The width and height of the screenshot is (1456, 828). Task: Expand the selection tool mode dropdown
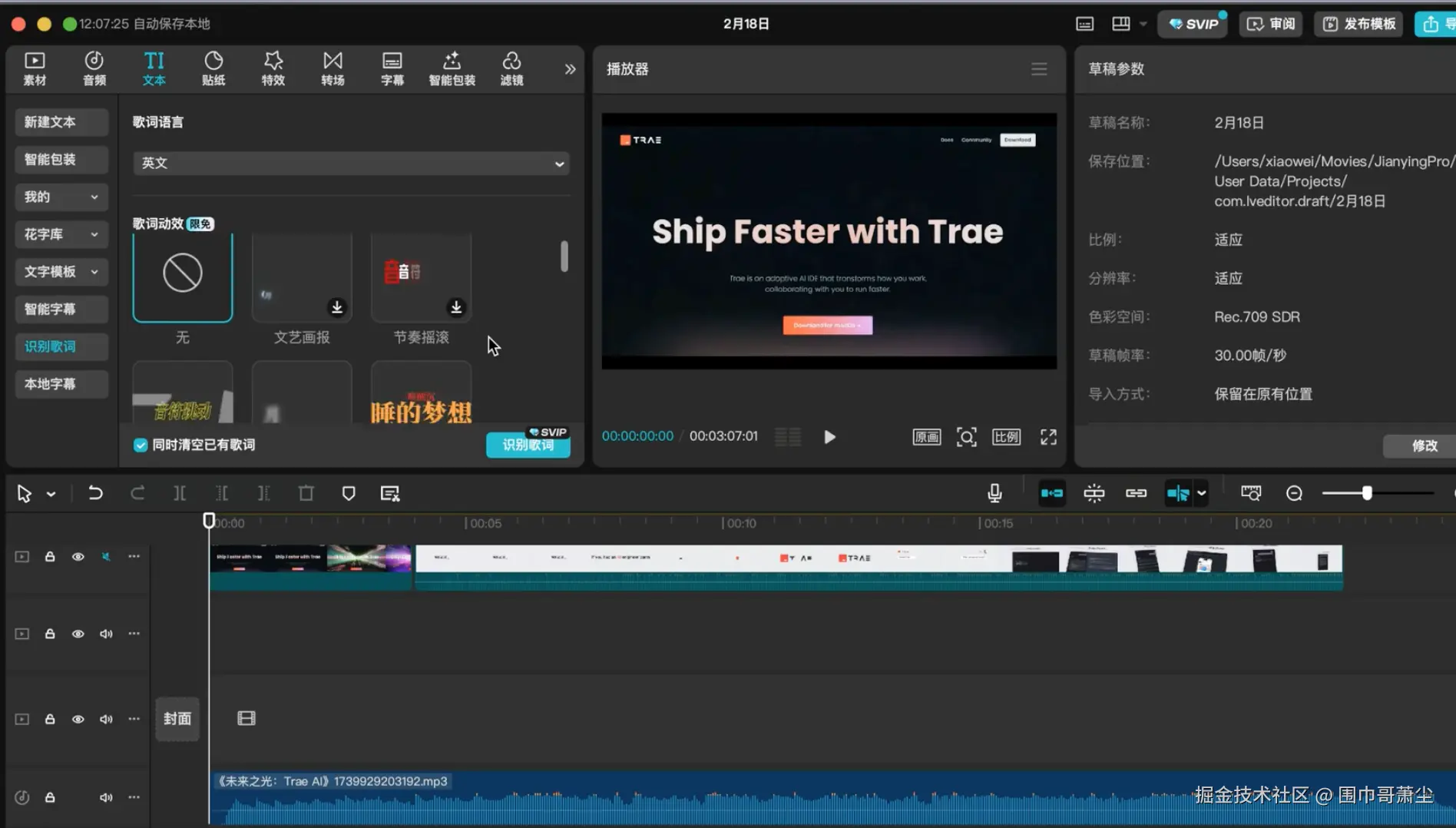(51, 494)
